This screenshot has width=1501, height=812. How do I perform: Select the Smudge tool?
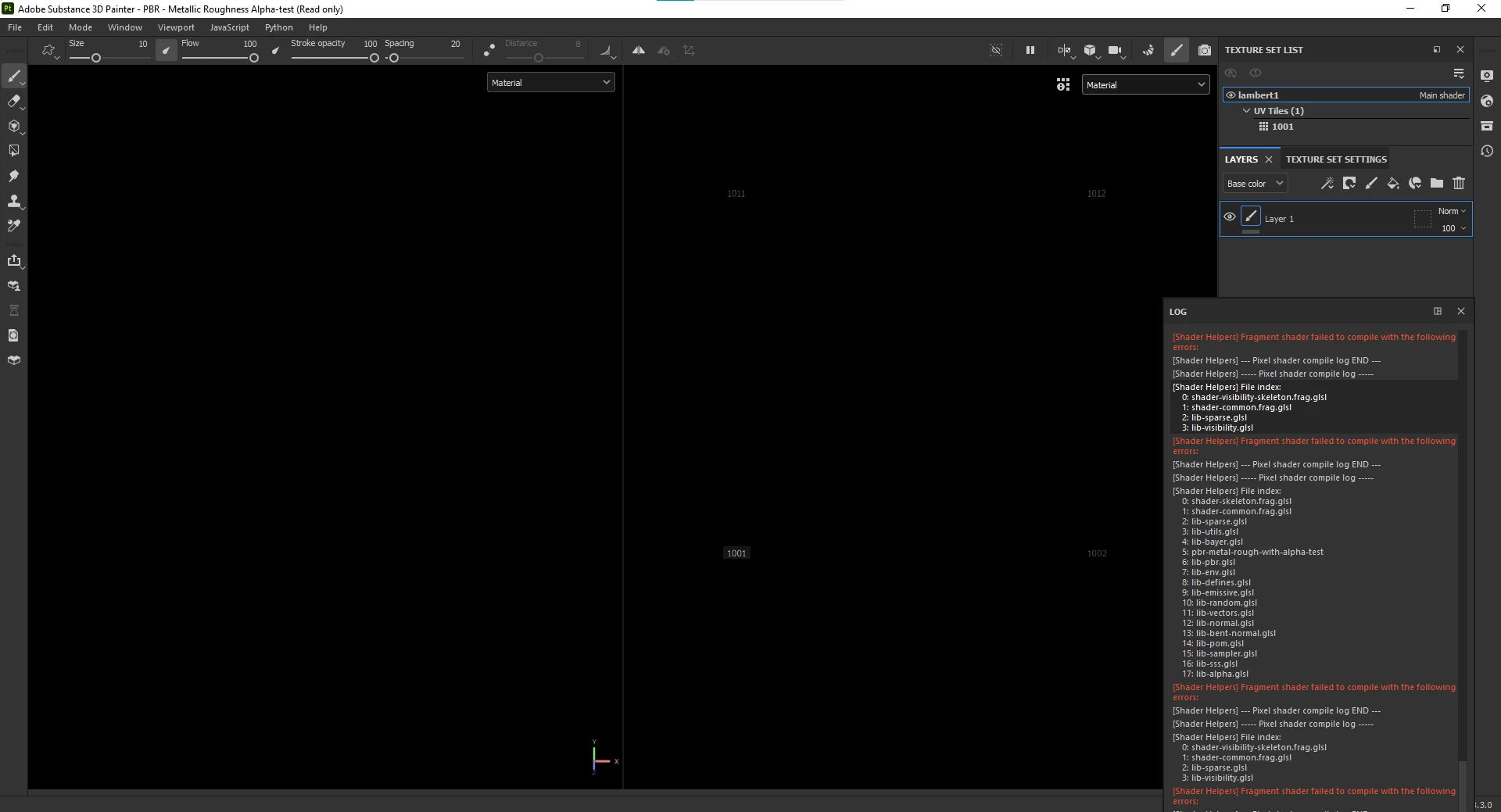(14, 176)
